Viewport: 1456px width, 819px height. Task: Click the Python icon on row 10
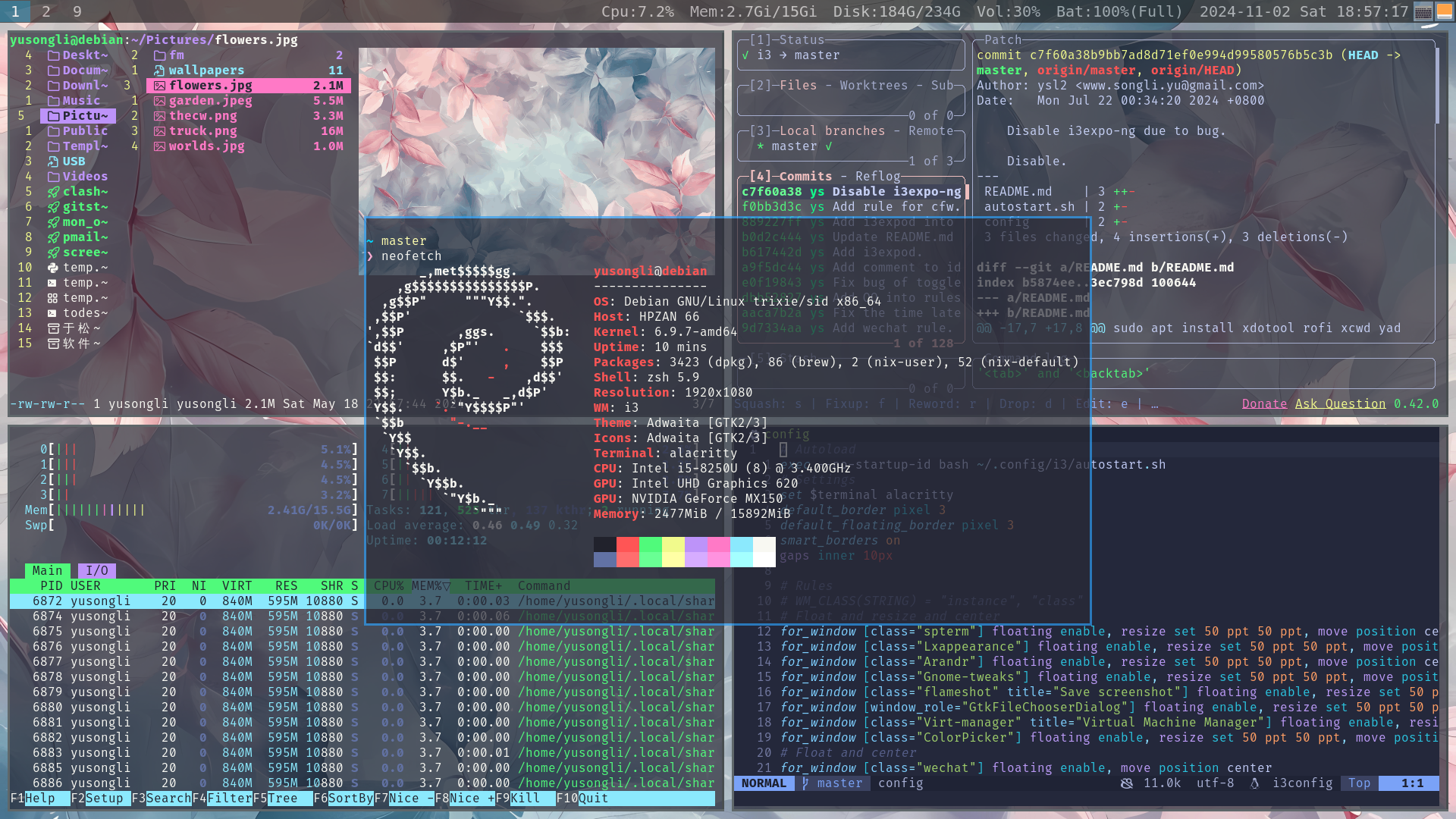pos(53,268)
